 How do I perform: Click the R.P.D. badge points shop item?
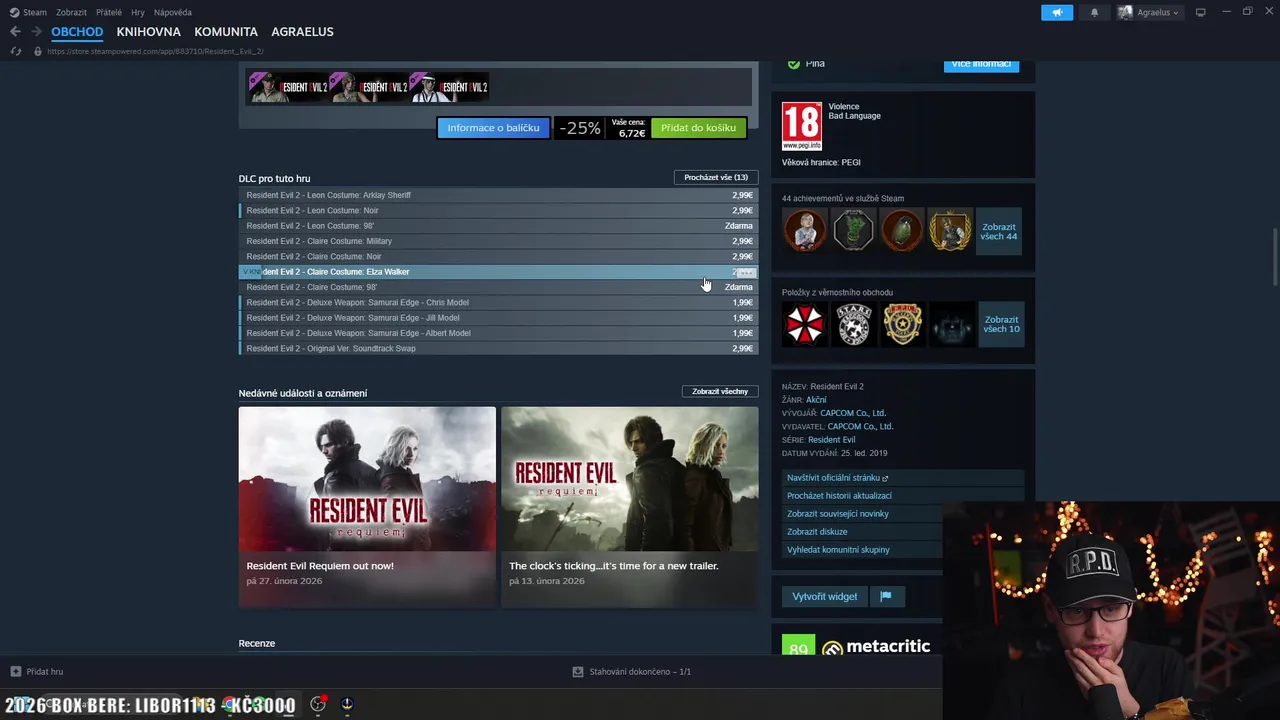coord(901,324)
